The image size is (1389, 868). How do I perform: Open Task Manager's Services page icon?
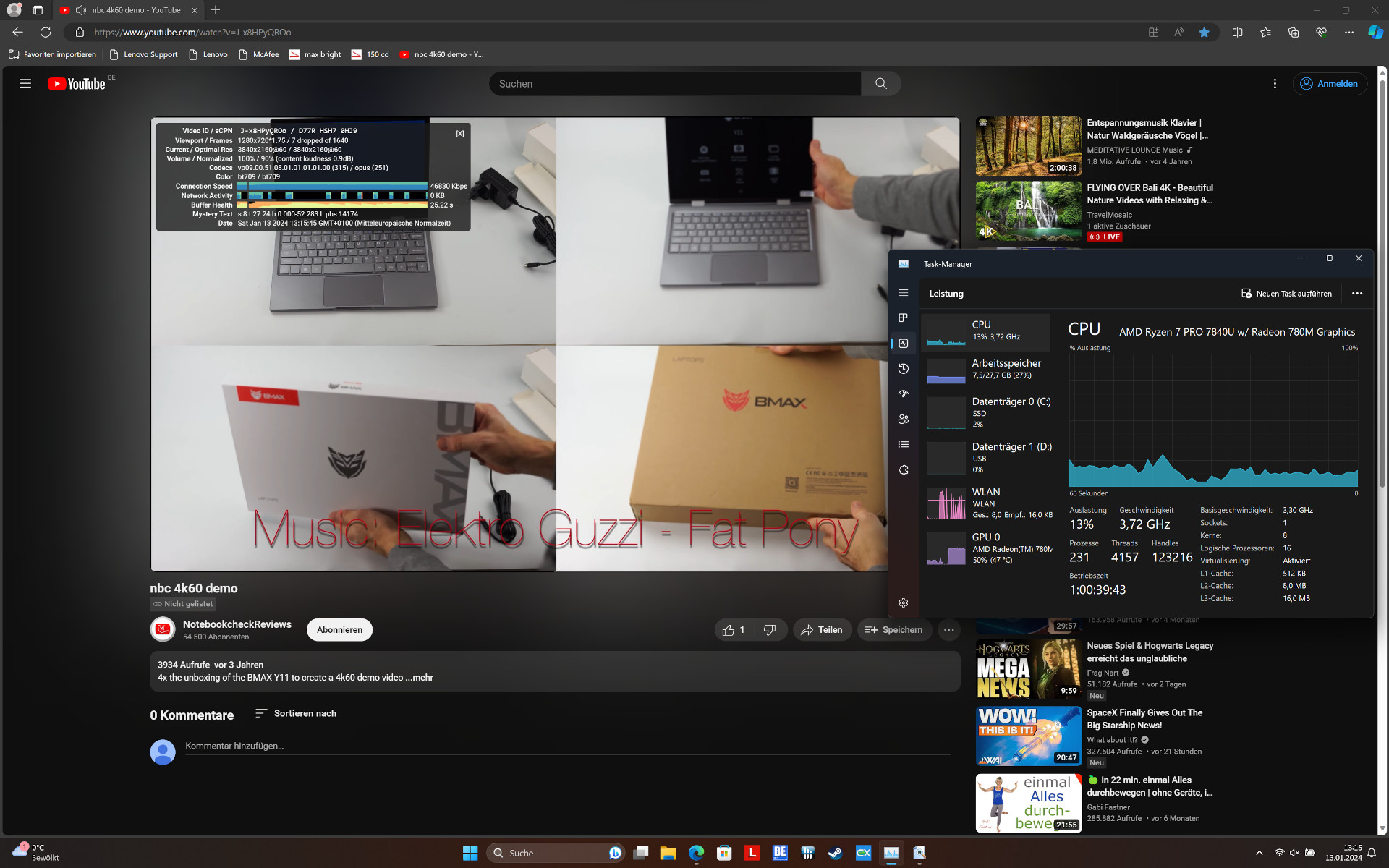(903, 470)
